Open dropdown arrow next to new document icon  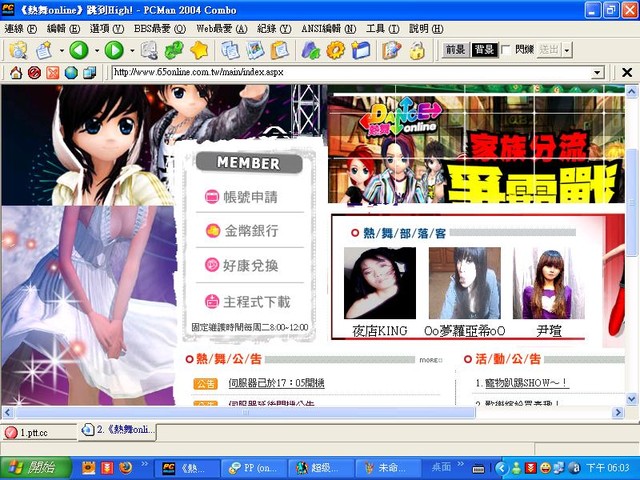tap(62, 51)
